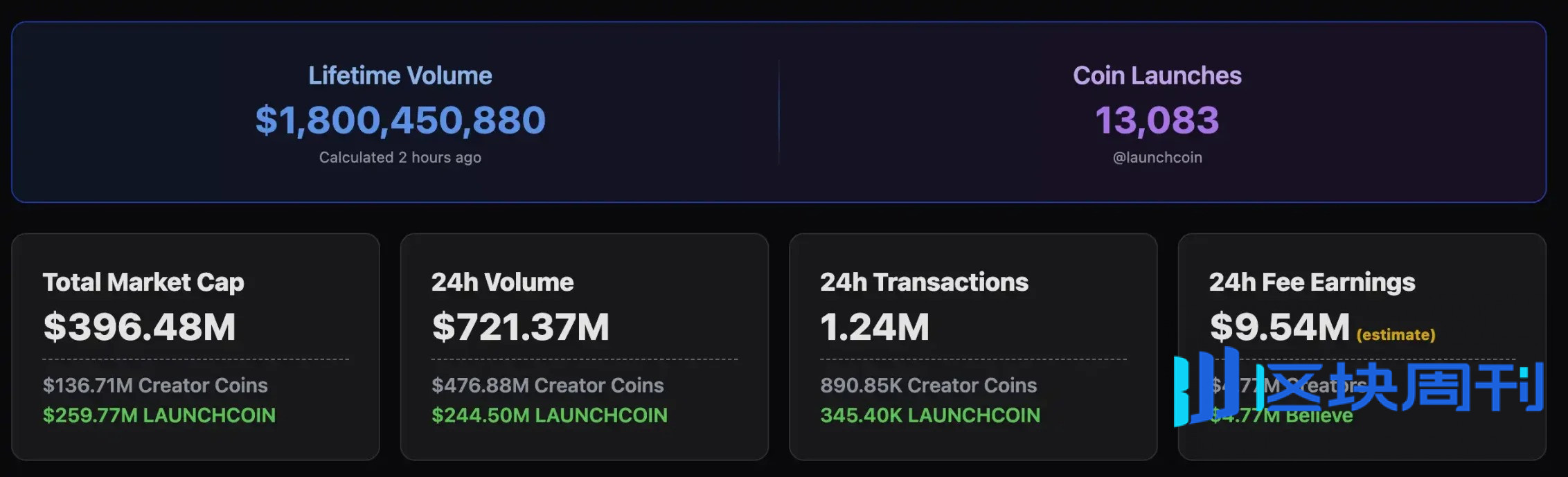Click $136.71M Creator Coins line
Screen dimensions: 1568x477
155,385
